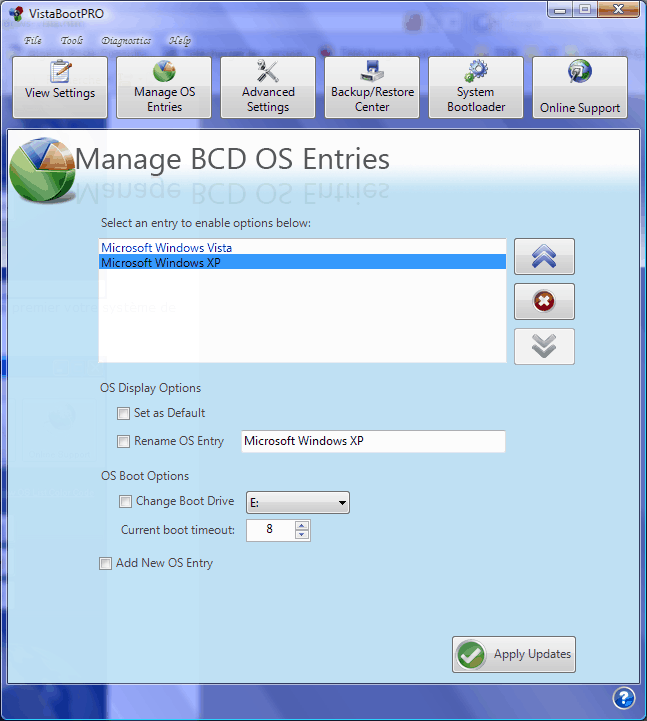Maximize the VistaBootPRO window
The width and height of the screenshot is (647, 721).
pyautogui.click(x=585, y=9)
